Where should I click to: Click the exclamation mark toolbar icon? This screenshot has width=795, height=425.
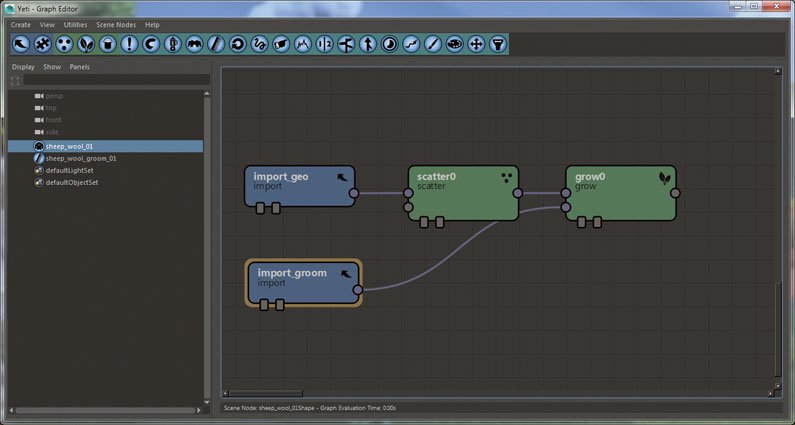click(x=129, y=44)
